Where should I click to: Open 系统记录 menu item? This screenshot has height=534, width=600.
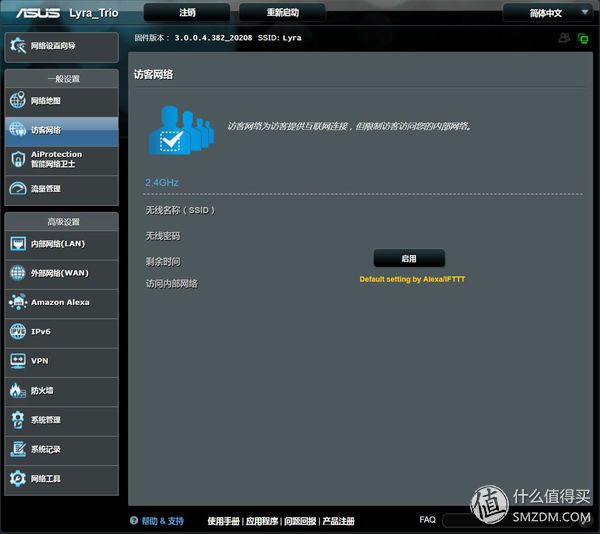[x=62, y=450]
